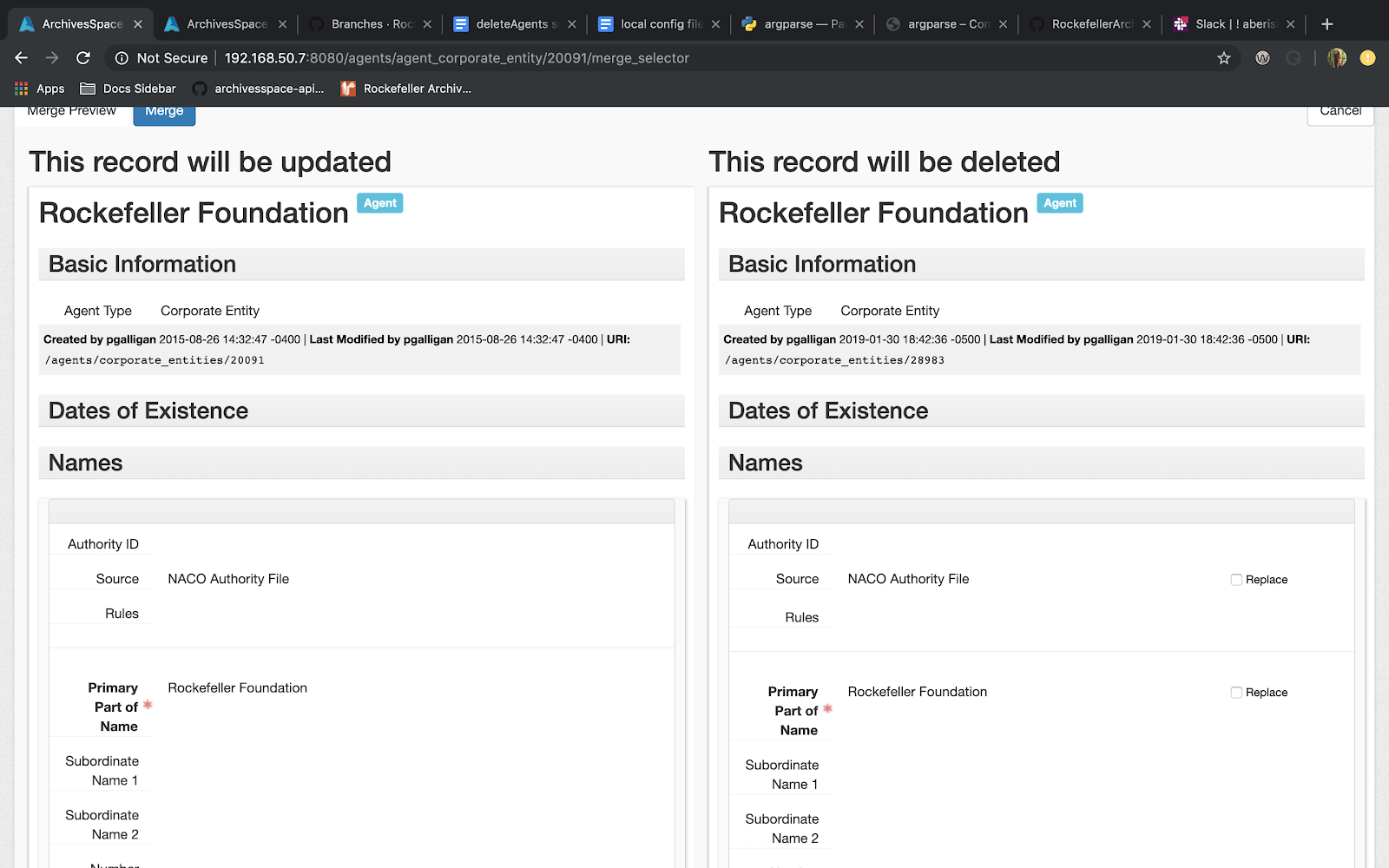Check Replace for Source NACO Authority File
Screen dimensions: 1389x868
click(1236, 580)
